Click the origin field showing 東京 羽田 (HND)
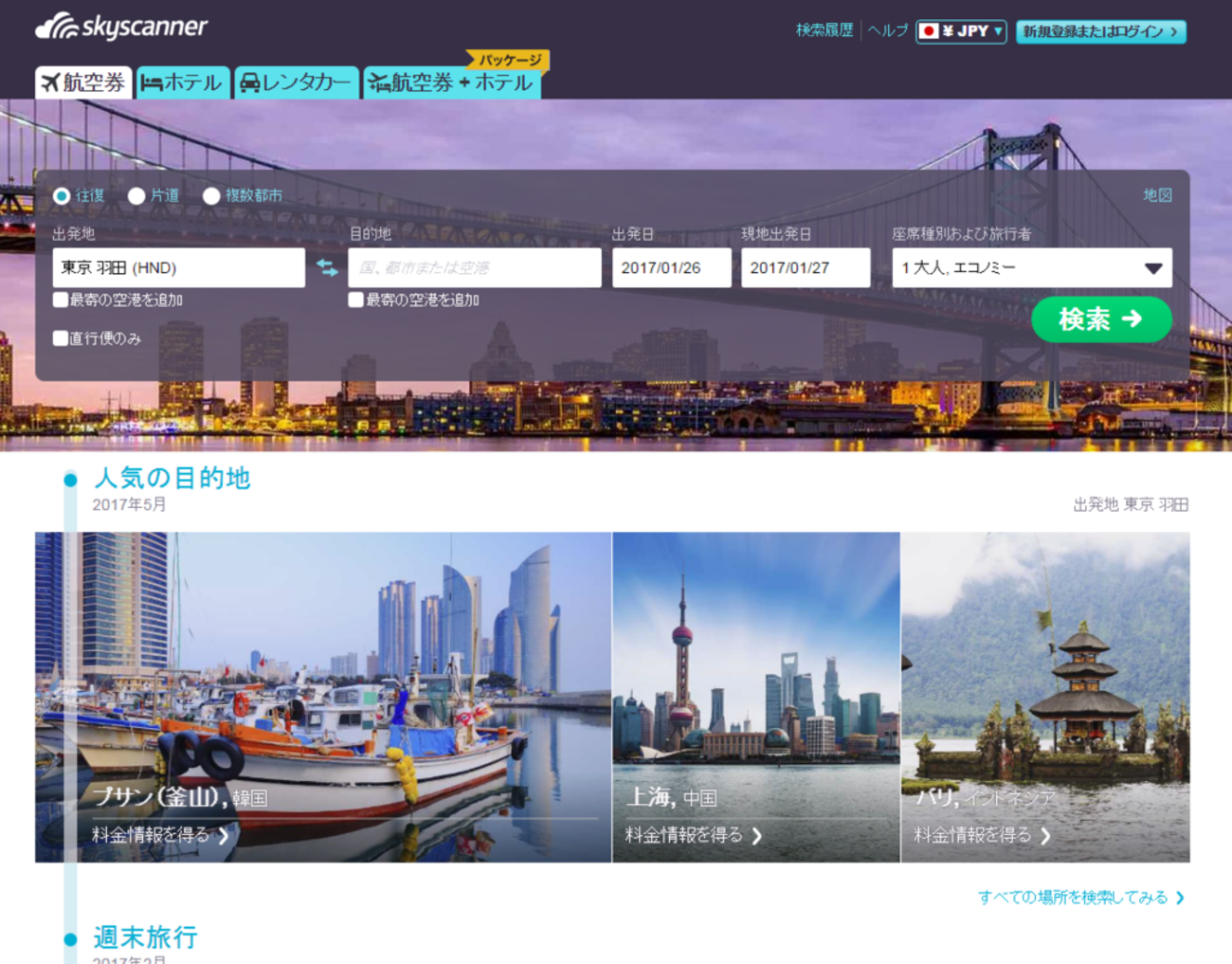 coord(179,268)
